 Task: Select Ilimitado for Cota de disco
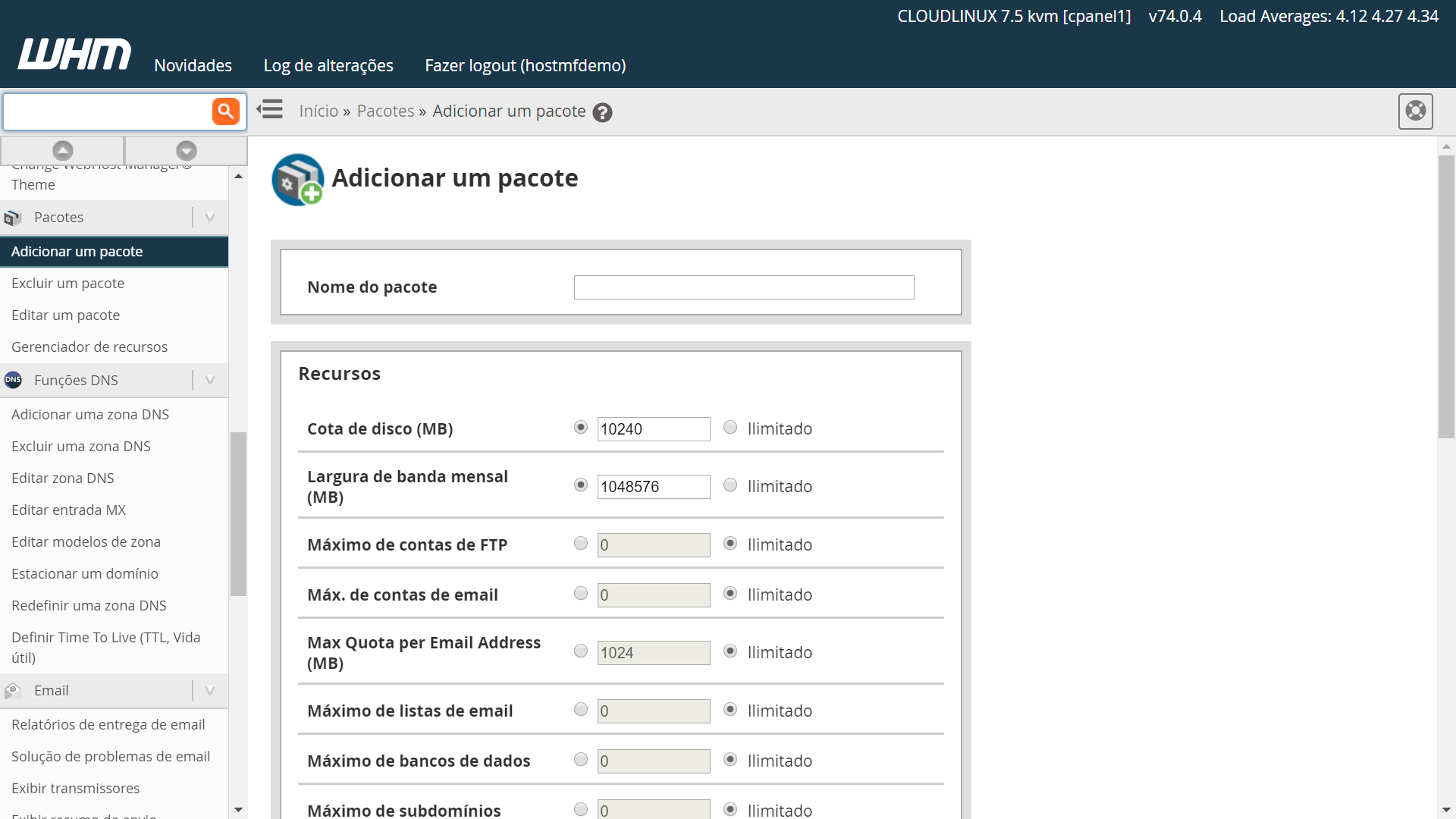pos(730,427)
